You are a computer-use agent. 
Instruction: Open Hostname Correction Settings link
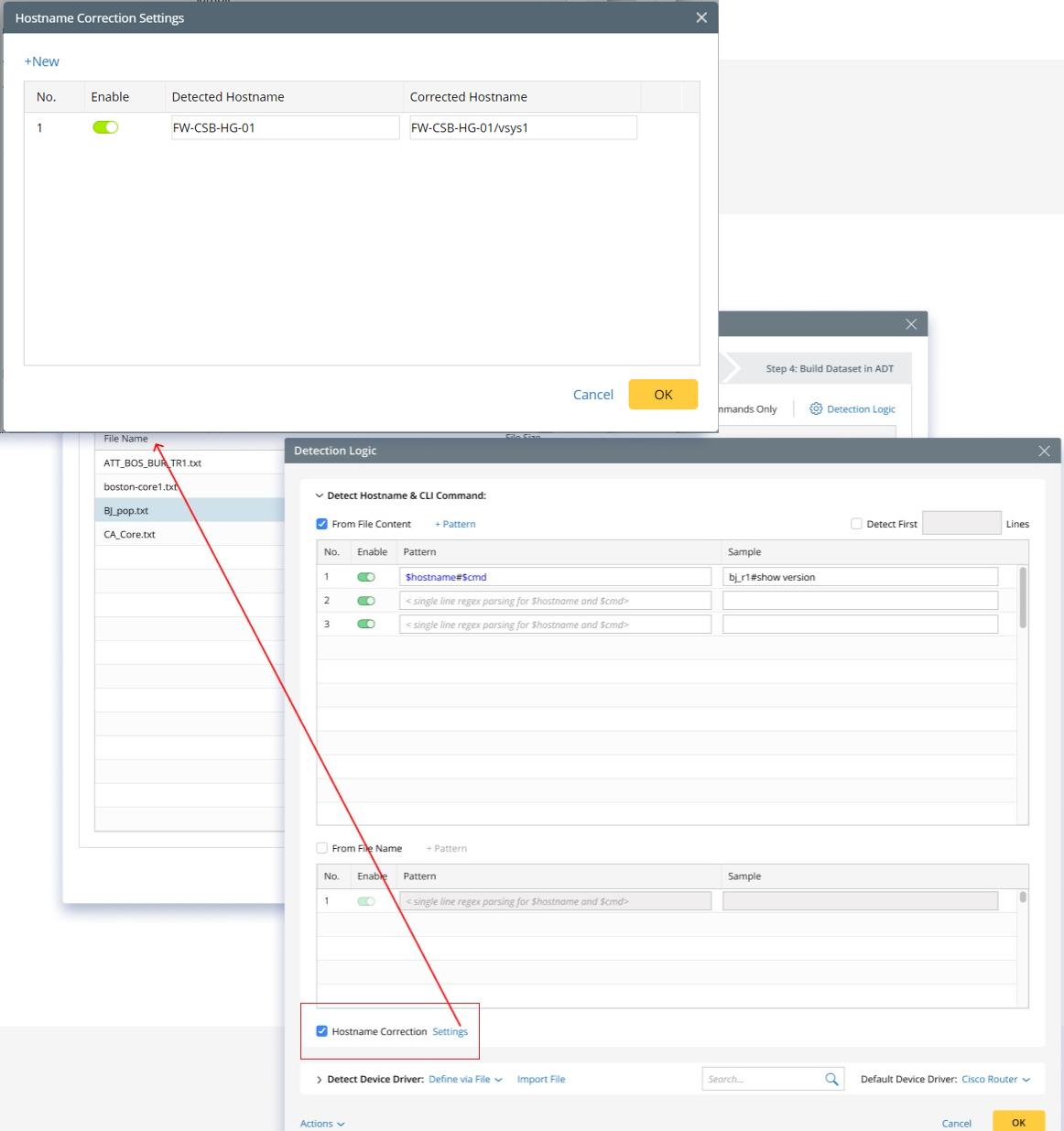tap(450, 1031)
